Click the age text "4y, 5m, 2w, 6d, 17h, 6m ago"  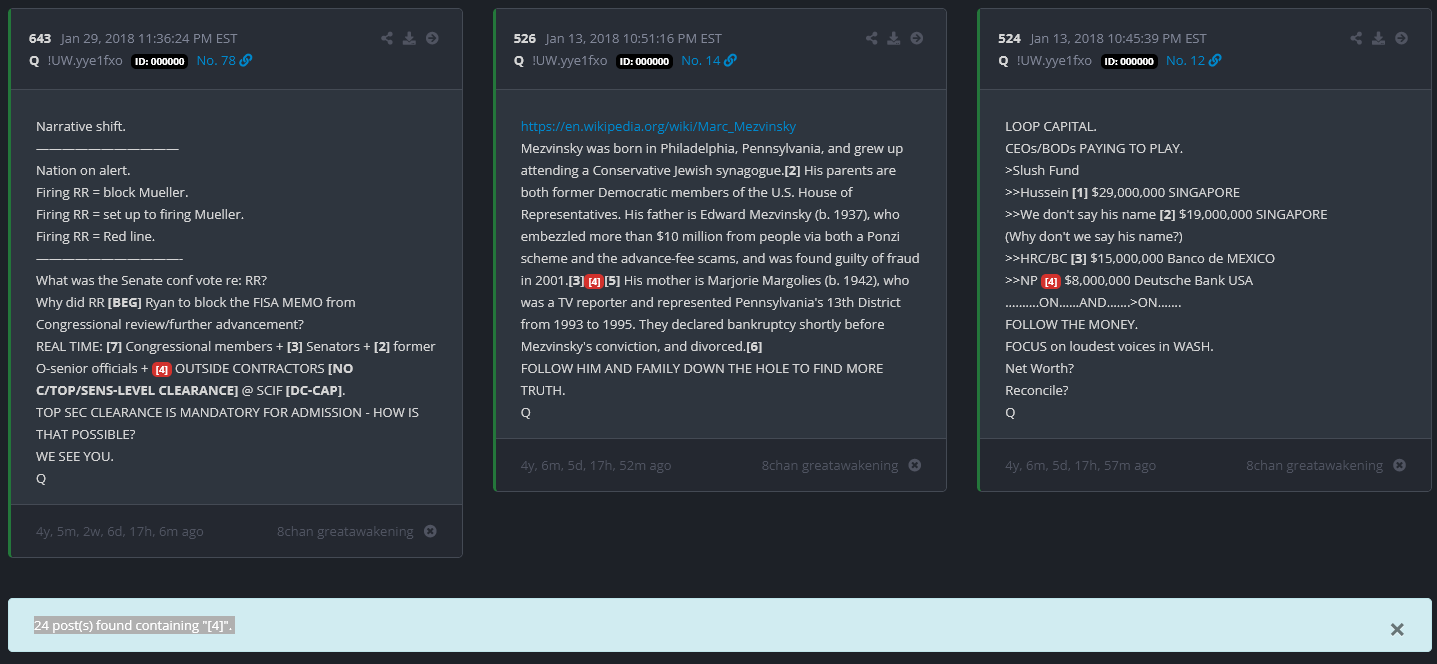tap(120, 531)
